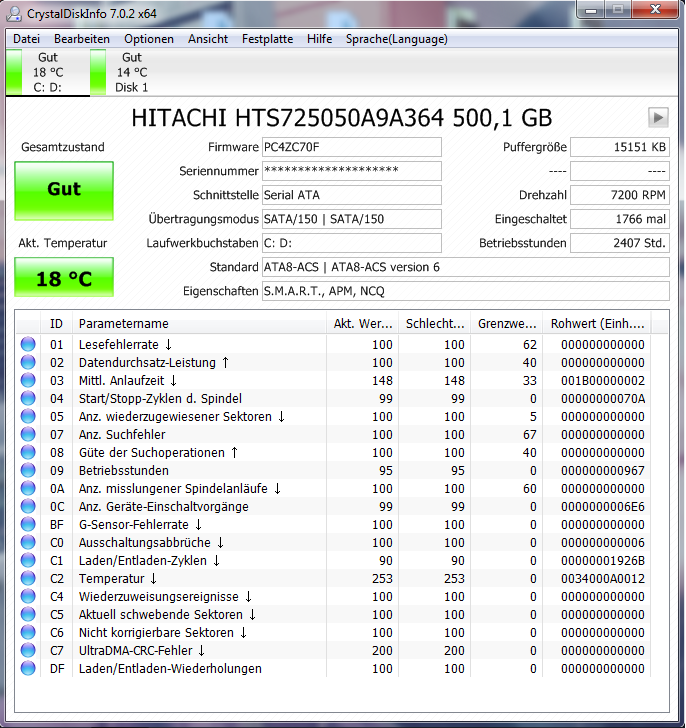
Task: Click the Schnittstelle field Serial ATA
Action: [352, 195]
